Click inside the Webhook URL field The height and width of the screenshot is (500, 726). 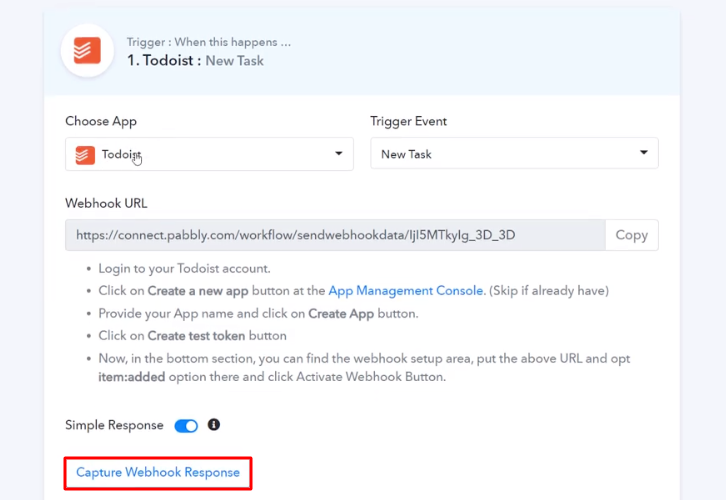tap(334, 235)
